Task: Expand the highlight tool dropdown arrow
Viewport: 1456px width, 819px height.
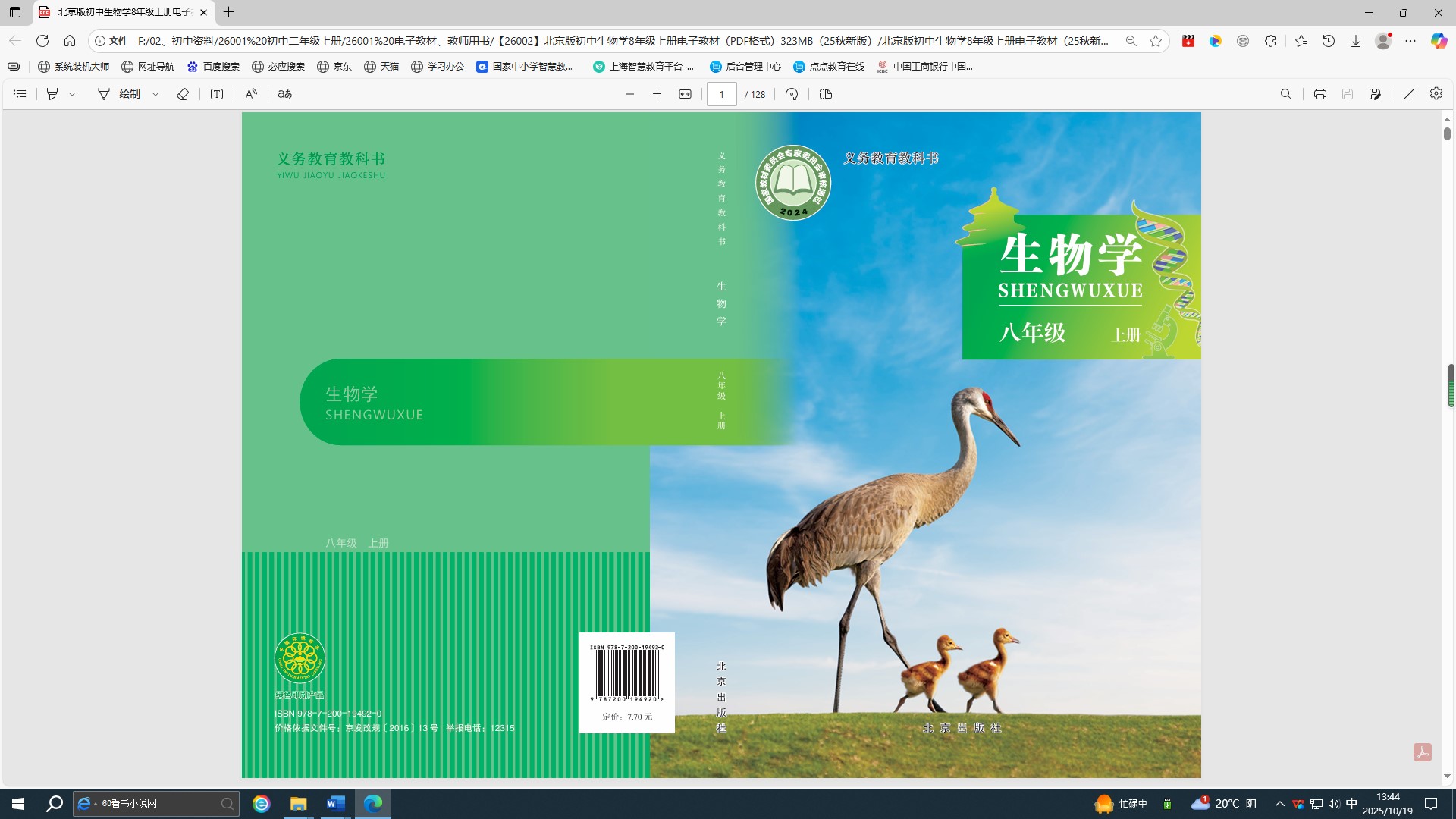Action: [x=72, y=94]
